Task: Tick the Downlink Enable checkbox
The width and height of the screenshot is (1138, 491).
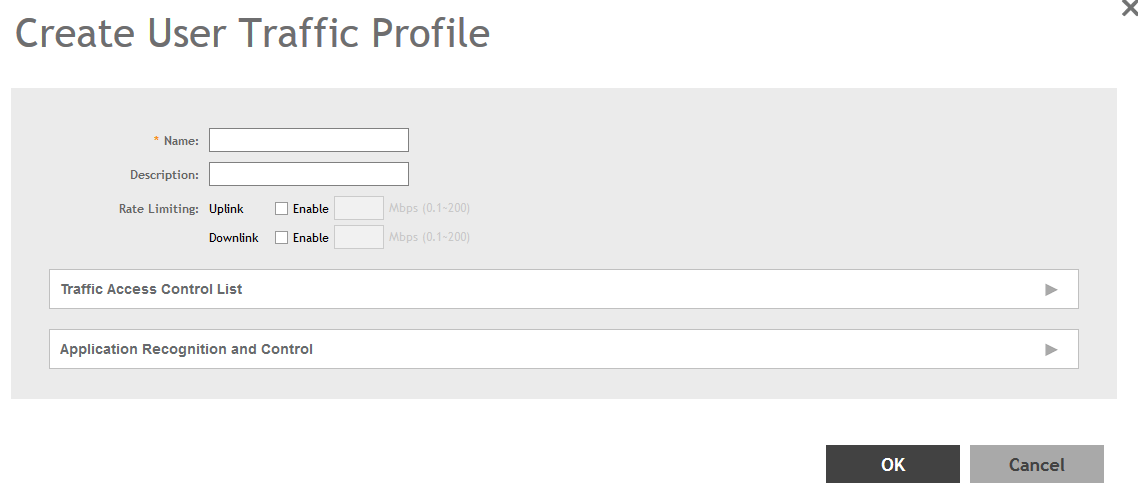Action: pos(282,238)
